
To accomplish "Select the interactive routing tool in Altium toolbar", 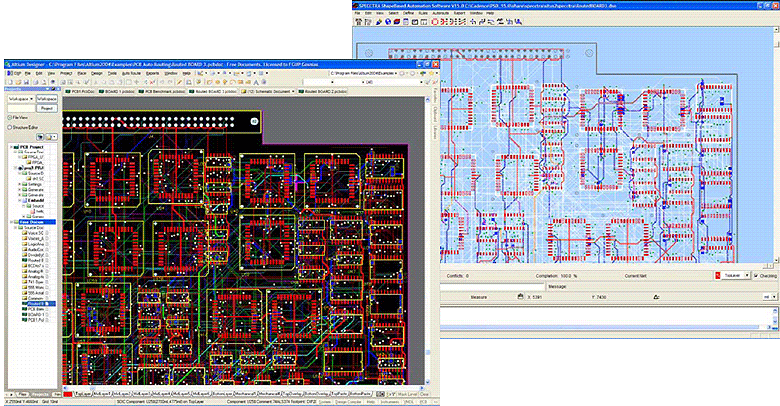I will (209, 82).
